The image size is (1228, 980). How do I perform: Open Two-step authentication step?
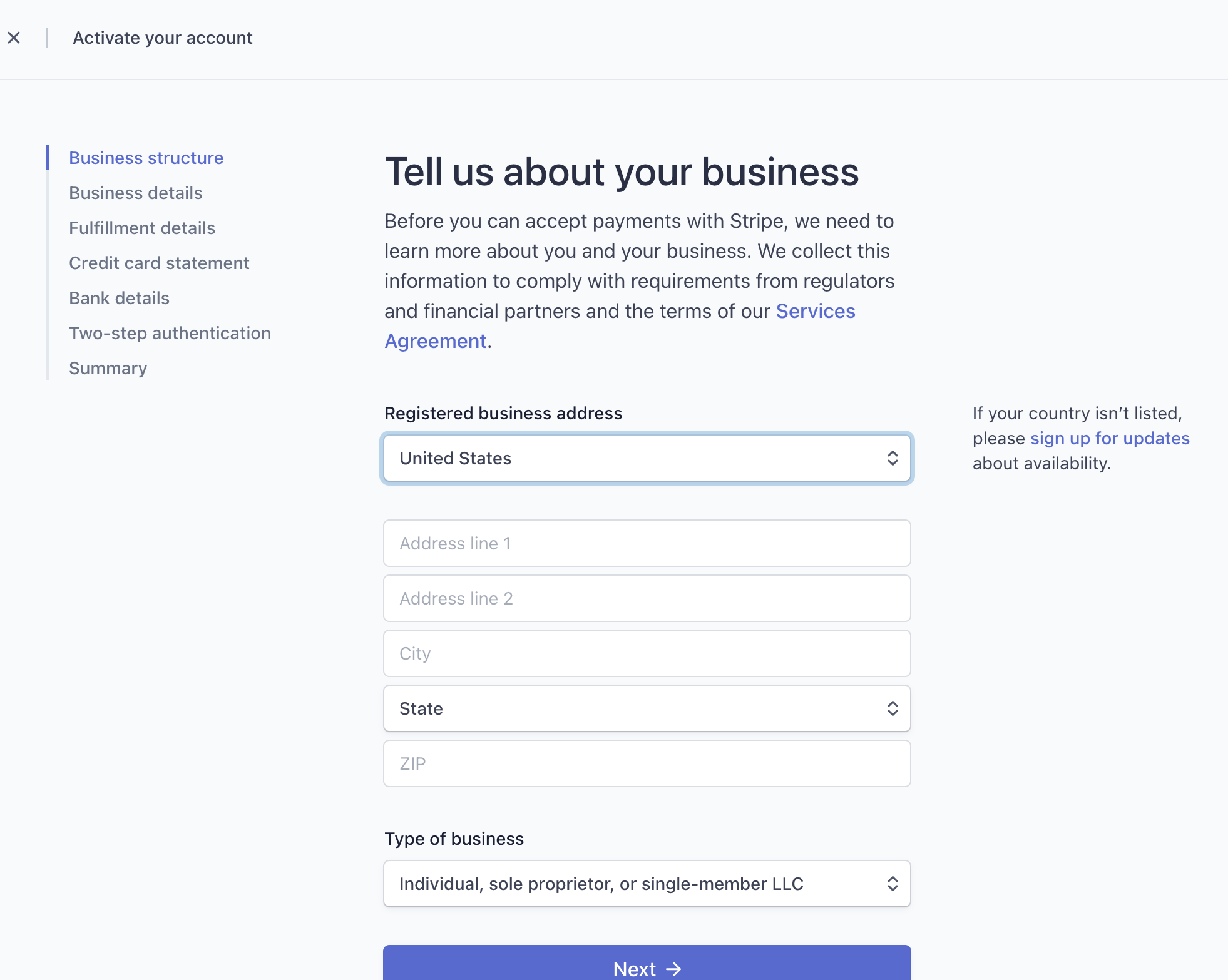[170, 333]
